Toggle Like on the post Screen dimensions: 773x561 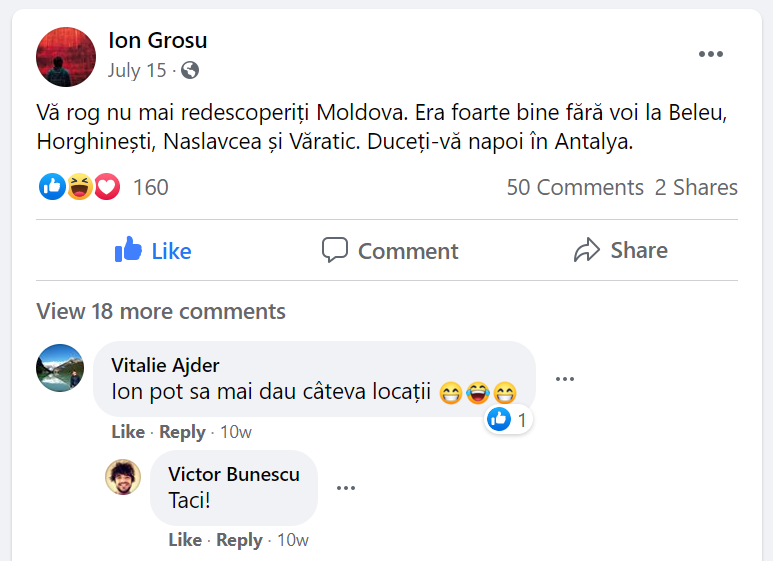coord(153,250)
